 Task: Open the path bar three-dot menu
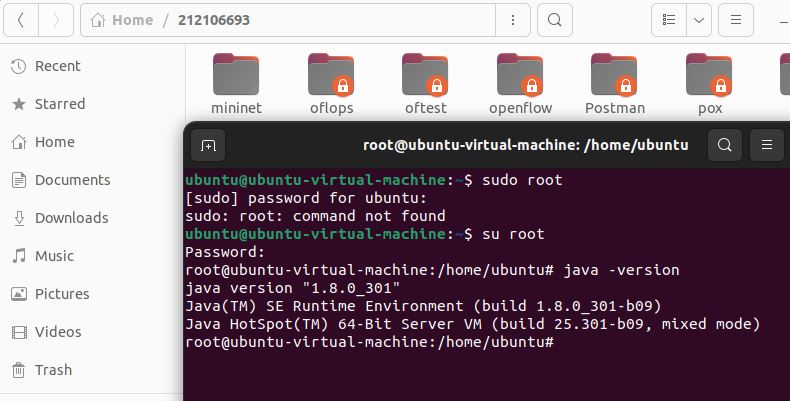pos(513,20)
